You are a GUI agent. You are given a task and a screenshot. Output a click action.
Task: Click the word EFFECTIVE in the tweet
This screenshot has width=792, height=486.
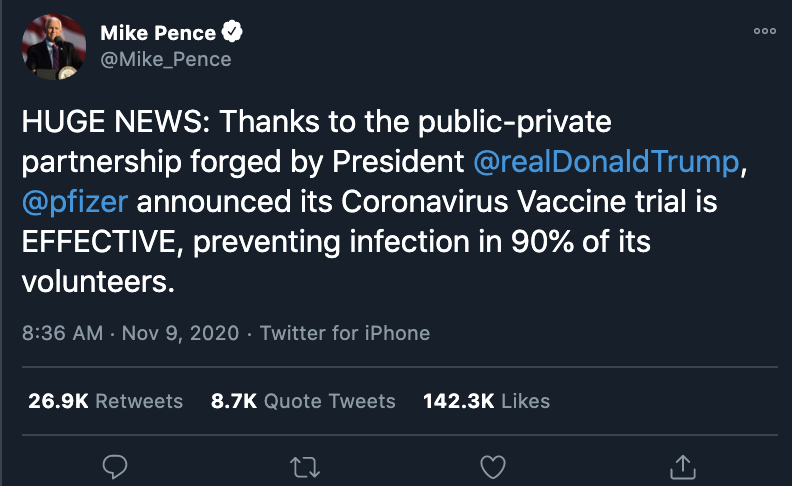pyautogui.click(x=98, y=242)
